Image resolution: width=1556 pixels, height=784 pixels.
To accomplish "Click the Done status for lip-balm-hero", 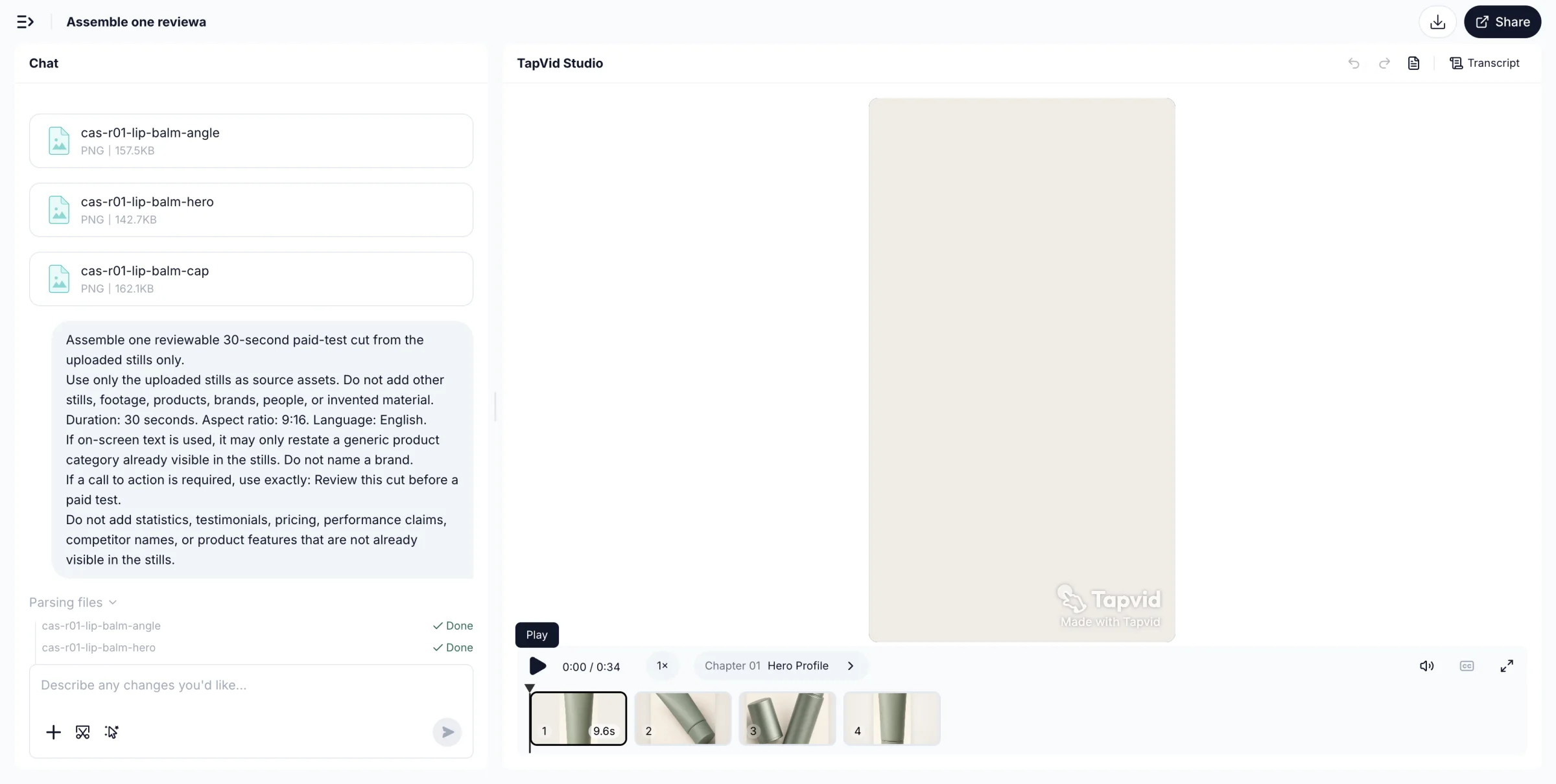I will pos(453,647).
